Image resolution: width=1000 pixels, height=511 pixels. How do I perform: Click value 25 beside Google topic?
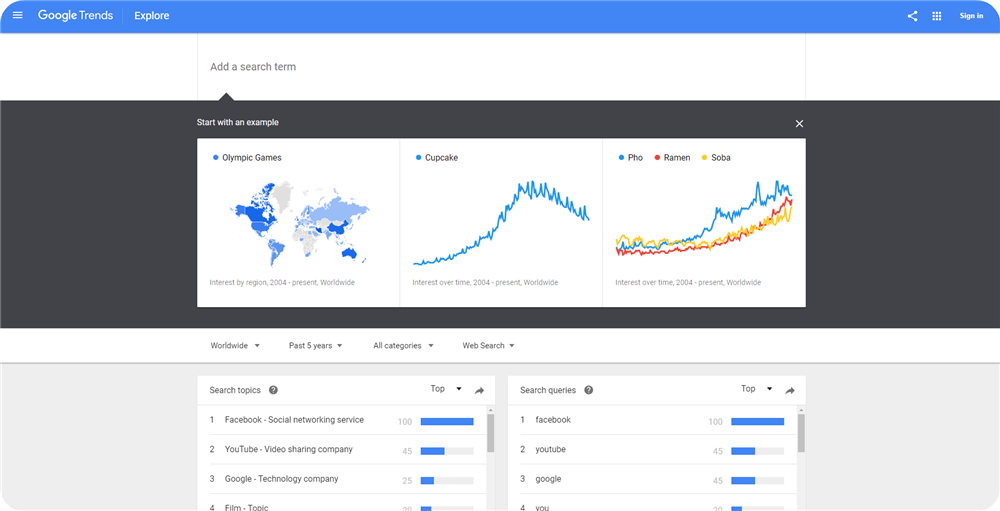[x=407, y=480]
